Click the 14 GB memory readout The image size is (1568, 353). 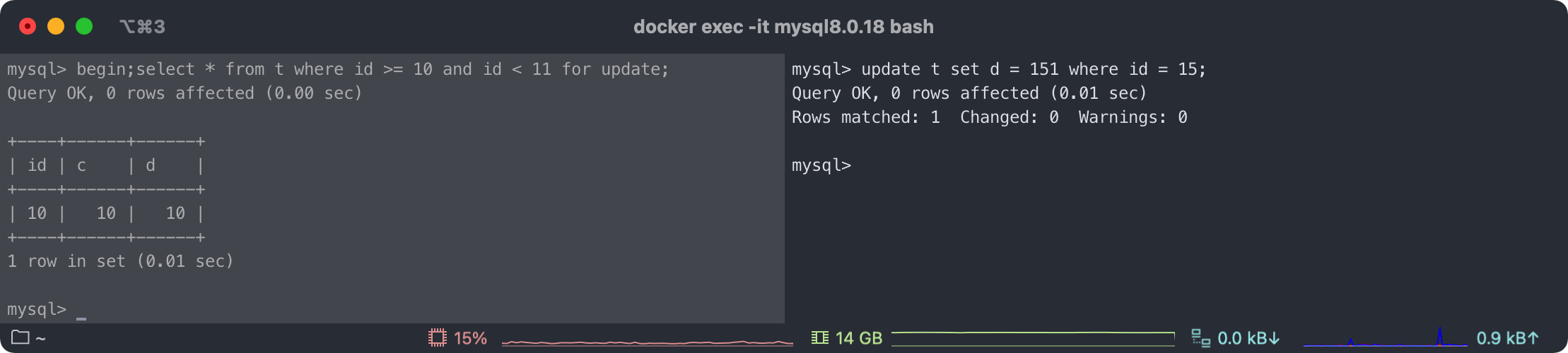858,338
